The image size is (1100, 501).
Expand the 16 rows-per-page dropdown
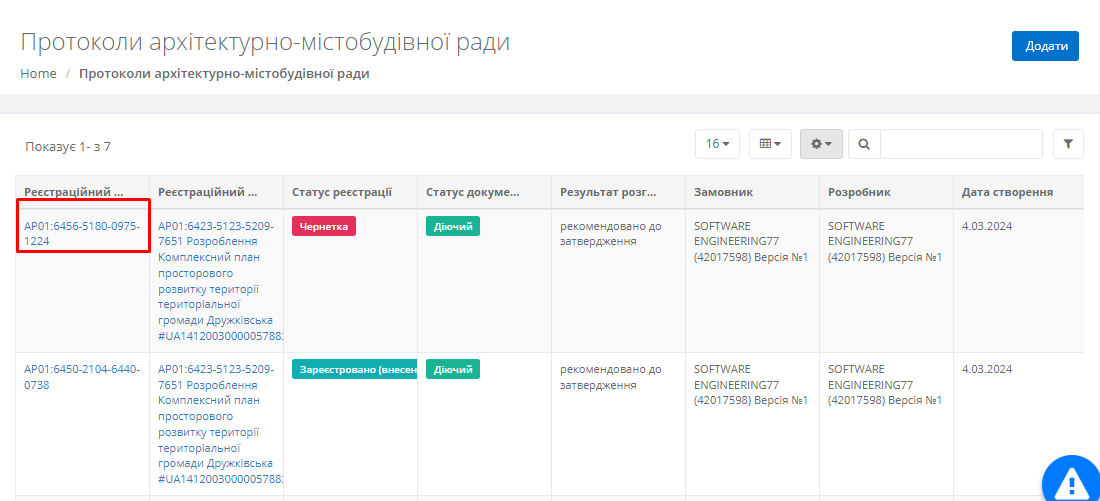coord(717,144)
